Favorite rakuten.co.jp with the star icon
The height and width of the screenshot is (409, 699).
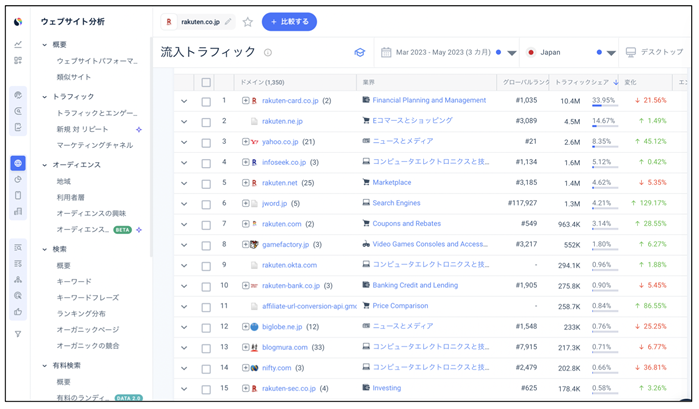(x=248, y=22)
